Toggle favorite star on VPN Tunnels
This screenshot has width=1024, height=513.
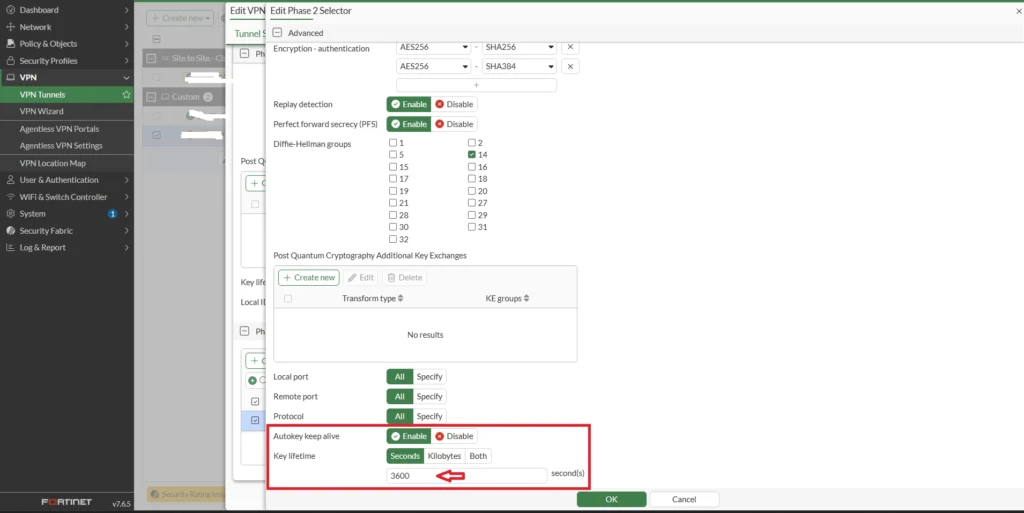point(126,95)
